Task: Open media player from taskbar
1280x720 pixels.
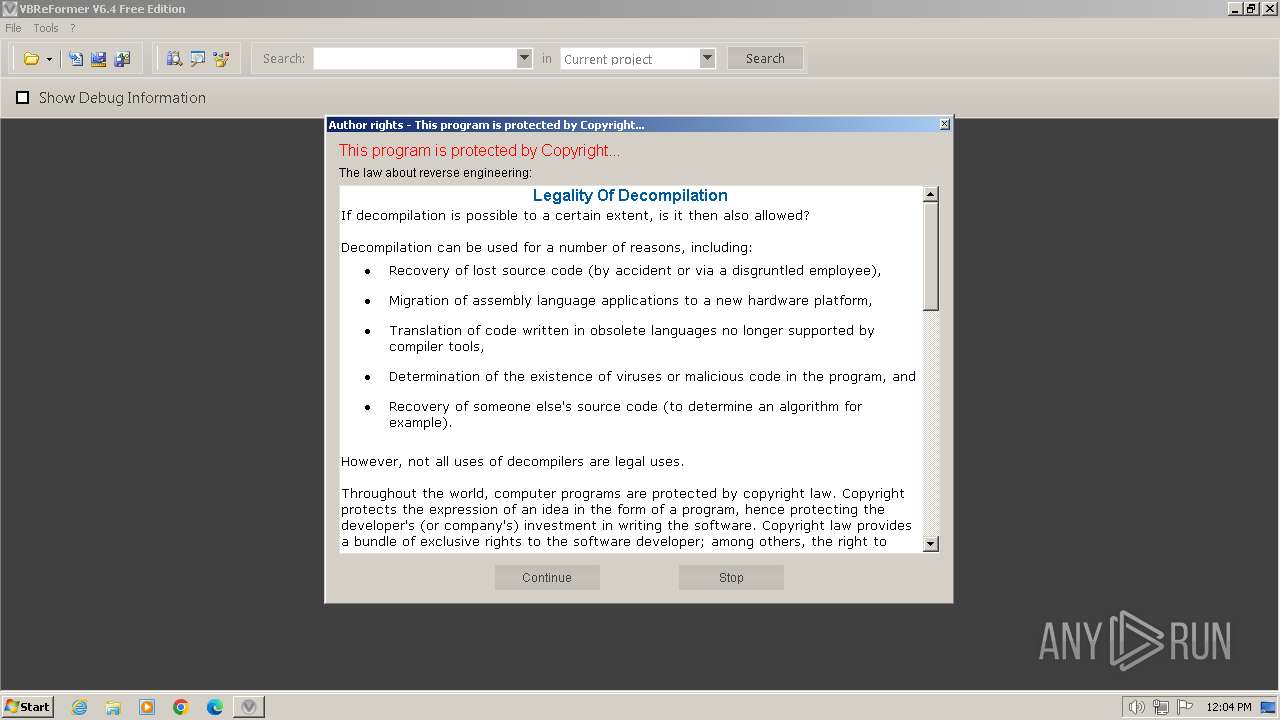Action: (147, 707)
